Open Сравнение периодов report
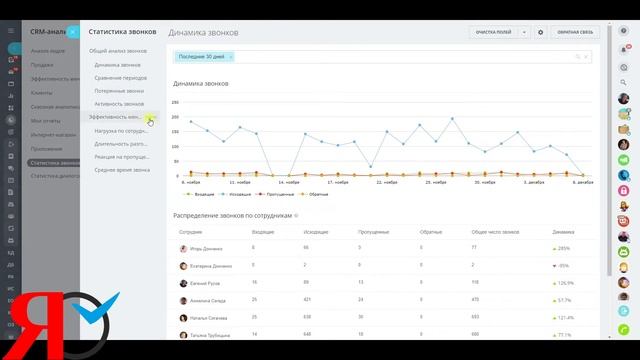Image resolution: width=640 pixels, height=360 pixels. pyautogui.click(x=120, y=78)
